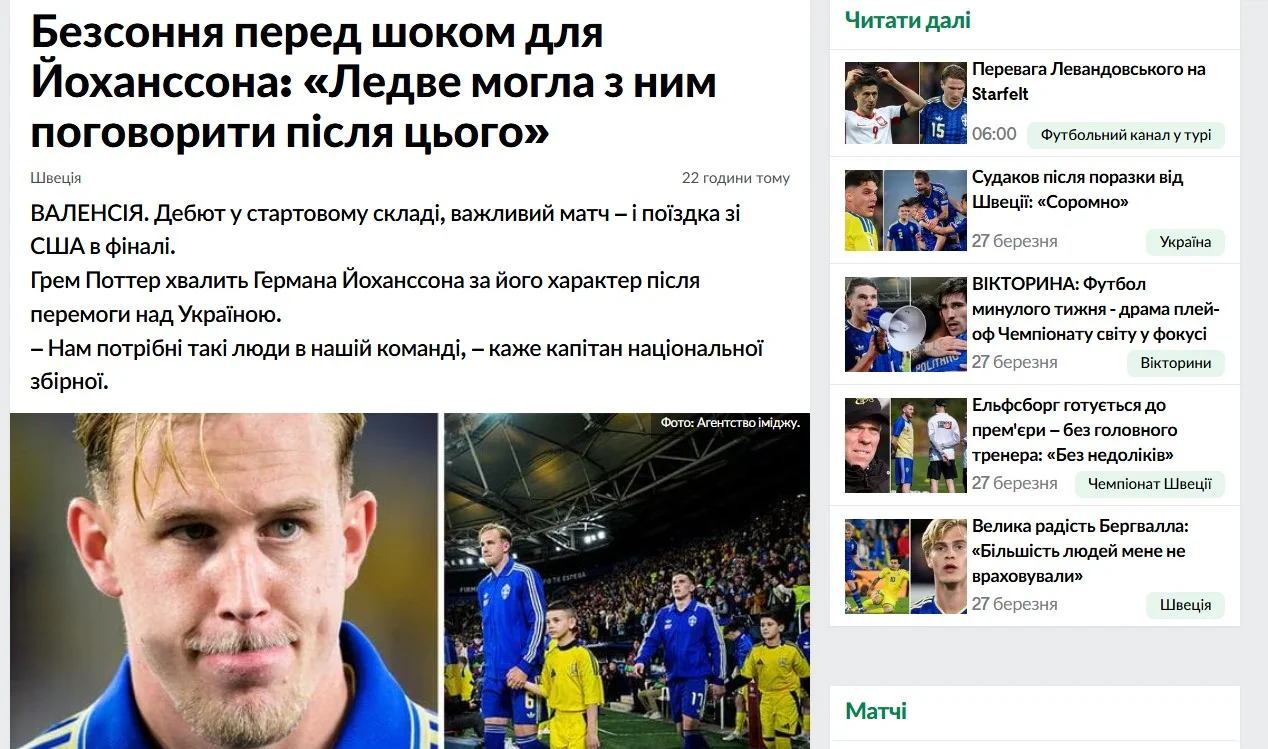The width and height of the screenshot is (1268, 749).
Task: Open the Бергвалл article thumbnail
Action: click(906, 566)
